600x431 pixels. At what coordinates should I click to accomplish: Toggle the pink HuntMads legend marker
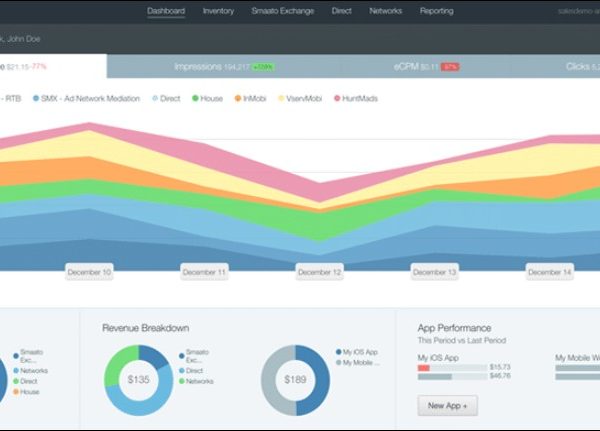point(336,98)
